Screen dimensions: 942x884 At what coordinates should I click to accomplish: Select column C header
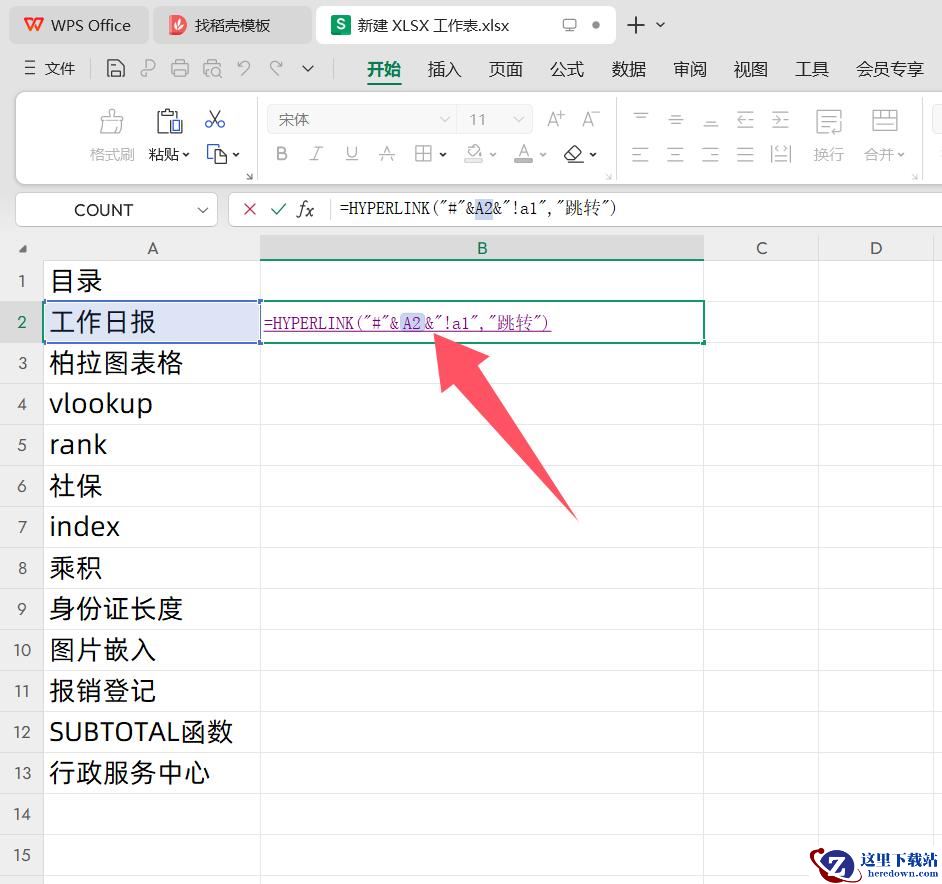click(761, 248)
